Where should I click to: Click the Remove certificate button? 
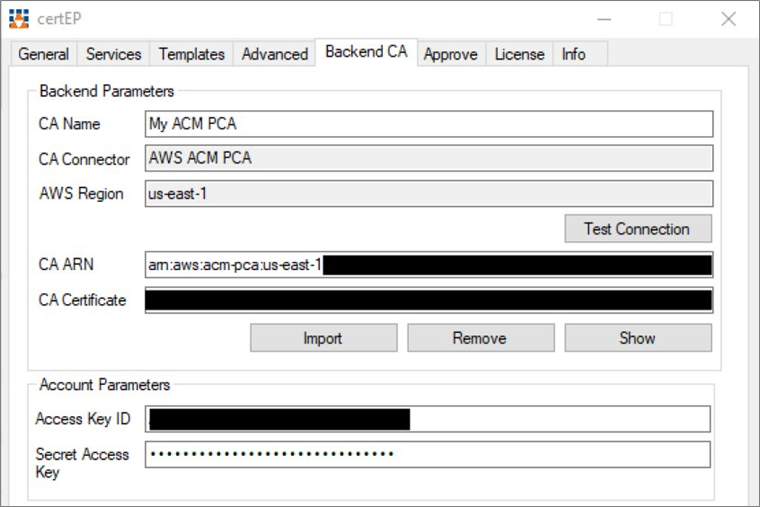(480, 338)
